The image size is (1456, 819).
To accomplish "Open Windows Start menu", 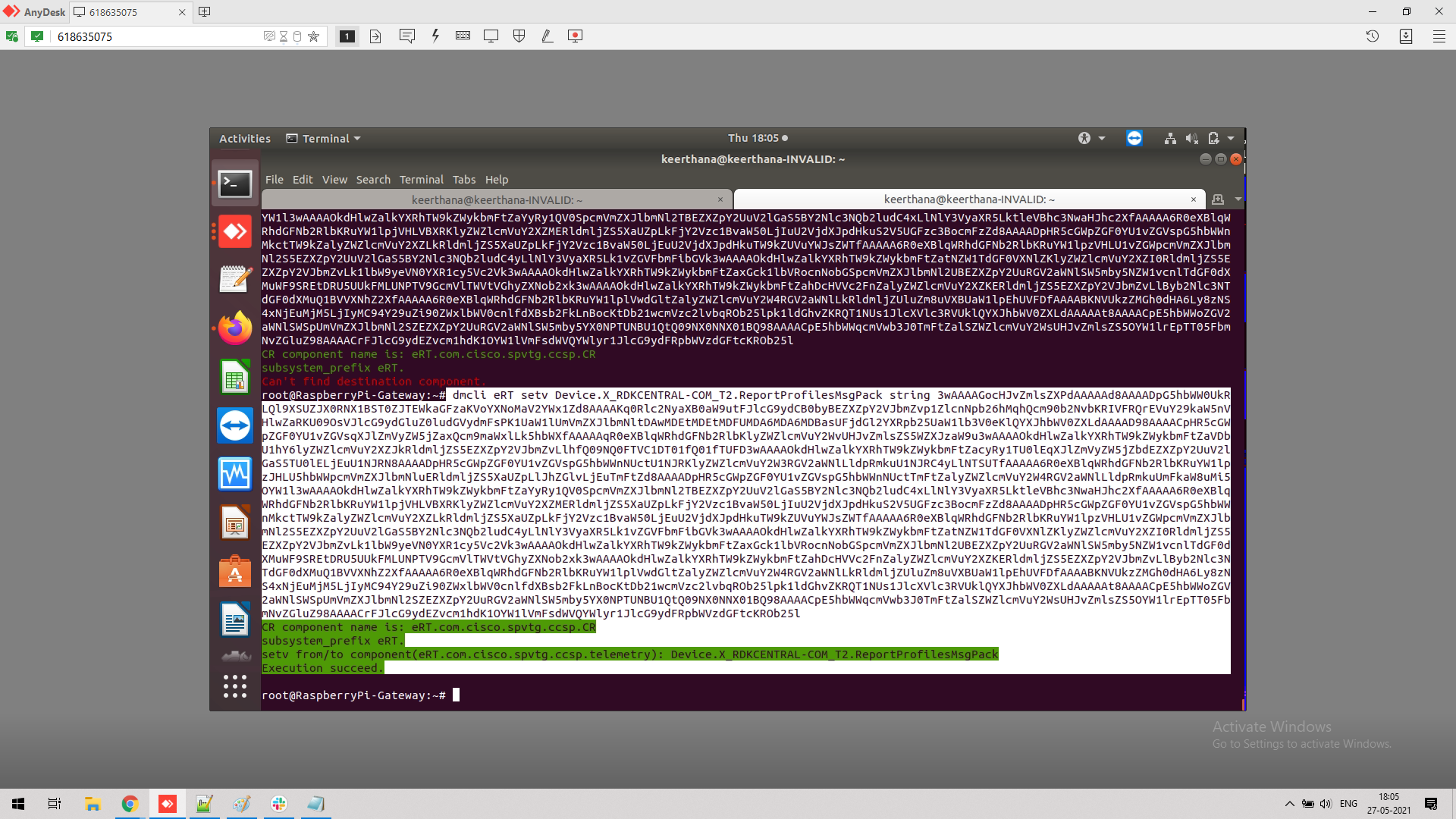I will click(x=18, y=804).
